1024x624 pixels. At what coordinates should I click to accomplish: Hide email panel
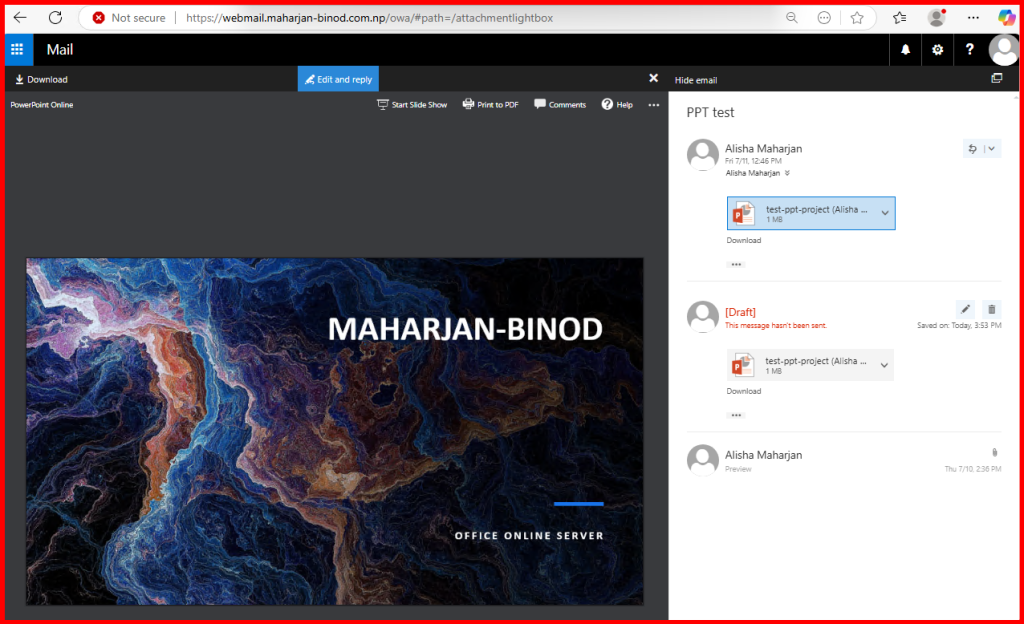point(696,80)
